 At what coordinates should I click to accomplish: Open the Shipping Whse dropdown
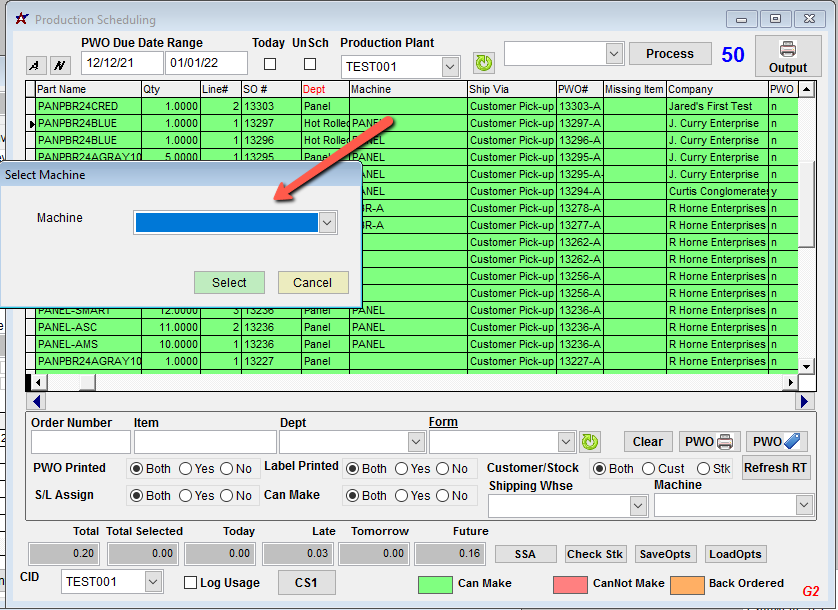pyautogui.click(x=638, y=506)
